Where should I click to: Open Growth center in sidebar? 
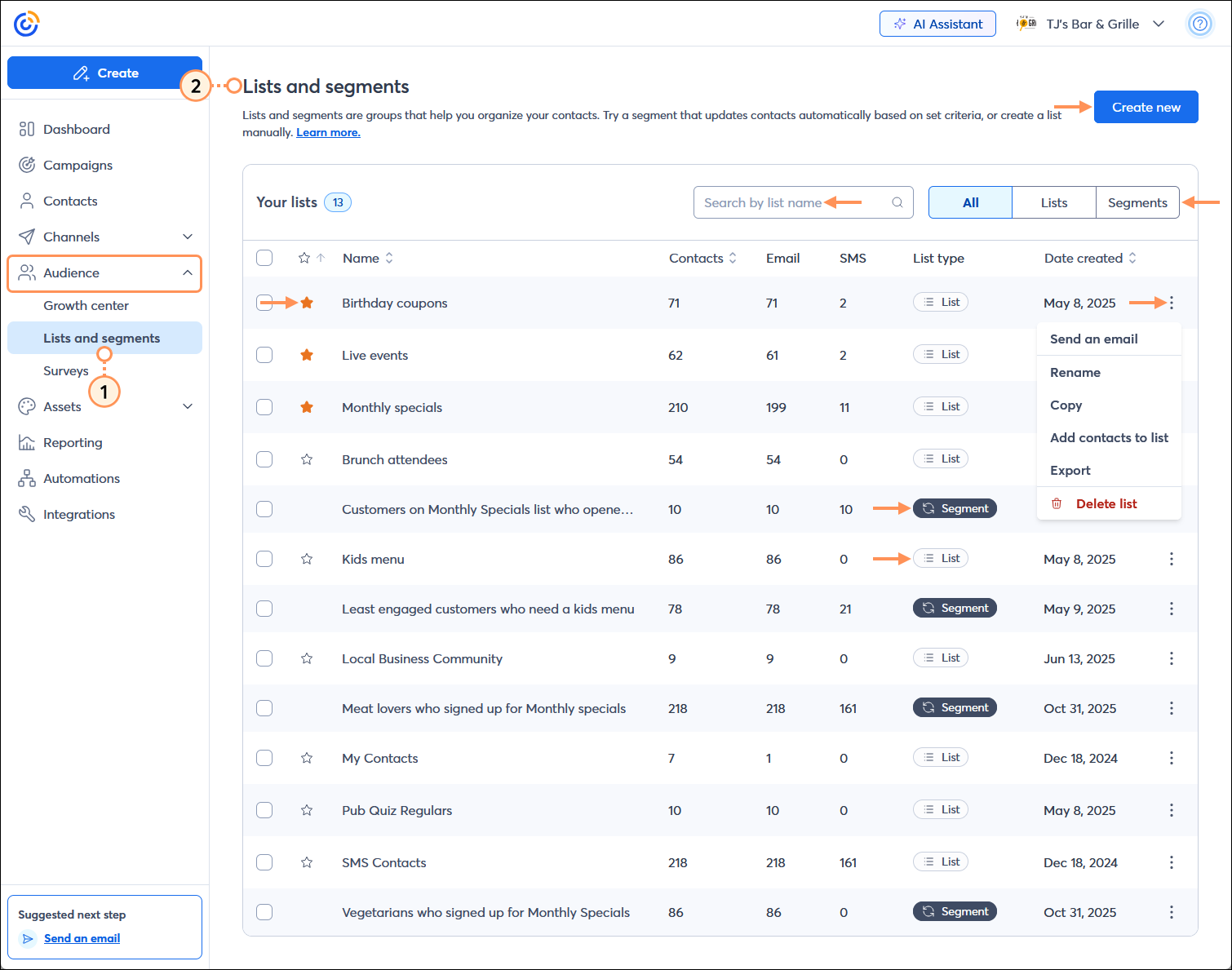[86, 305]
